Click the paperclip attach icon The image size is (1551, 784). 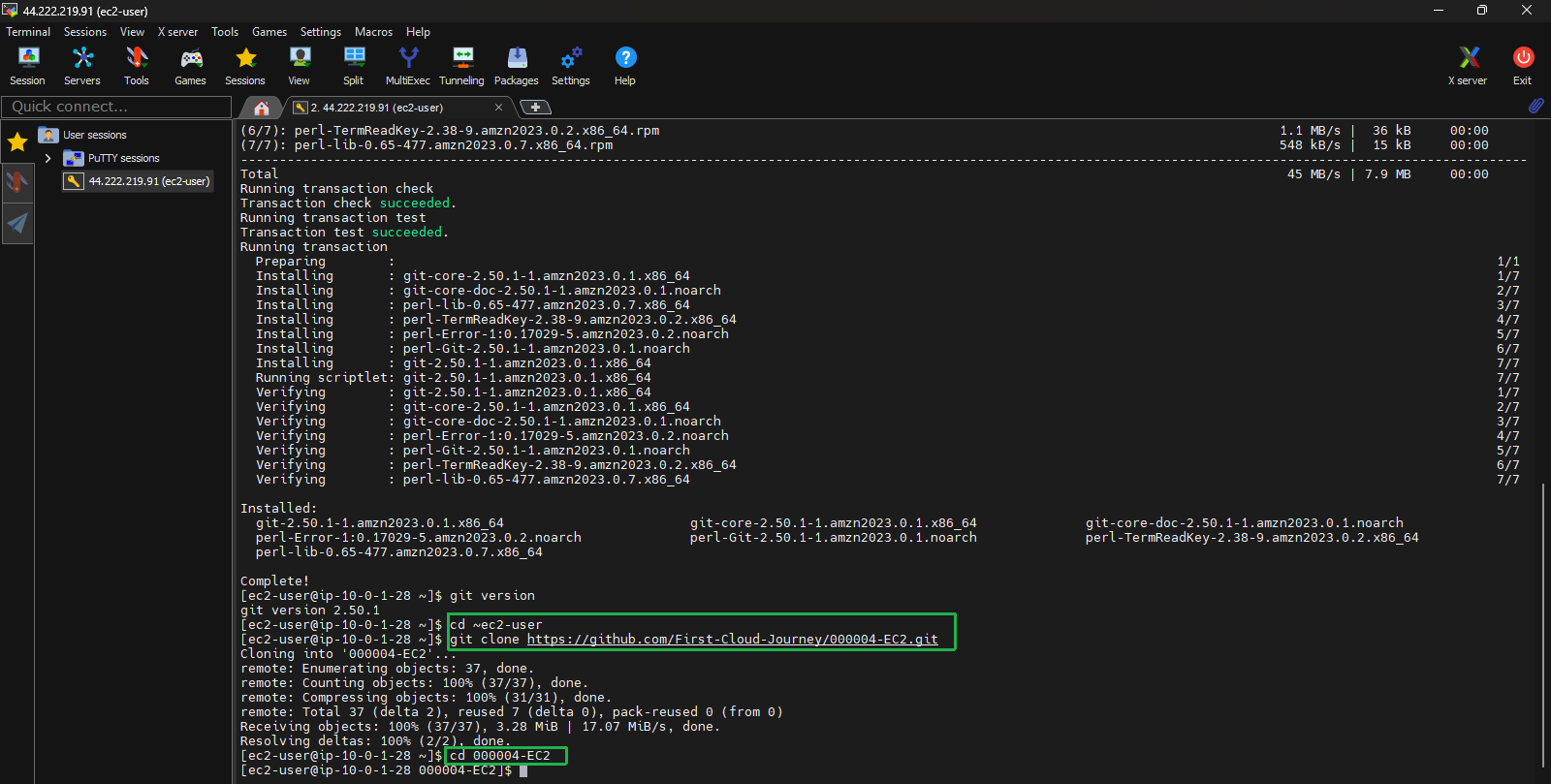[1536, 106]
